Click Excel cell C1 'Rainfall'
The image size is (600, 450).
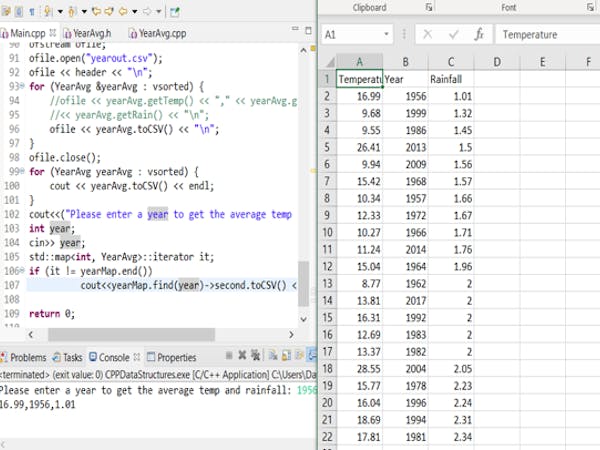pyautogui.click(x=451, y=79)
